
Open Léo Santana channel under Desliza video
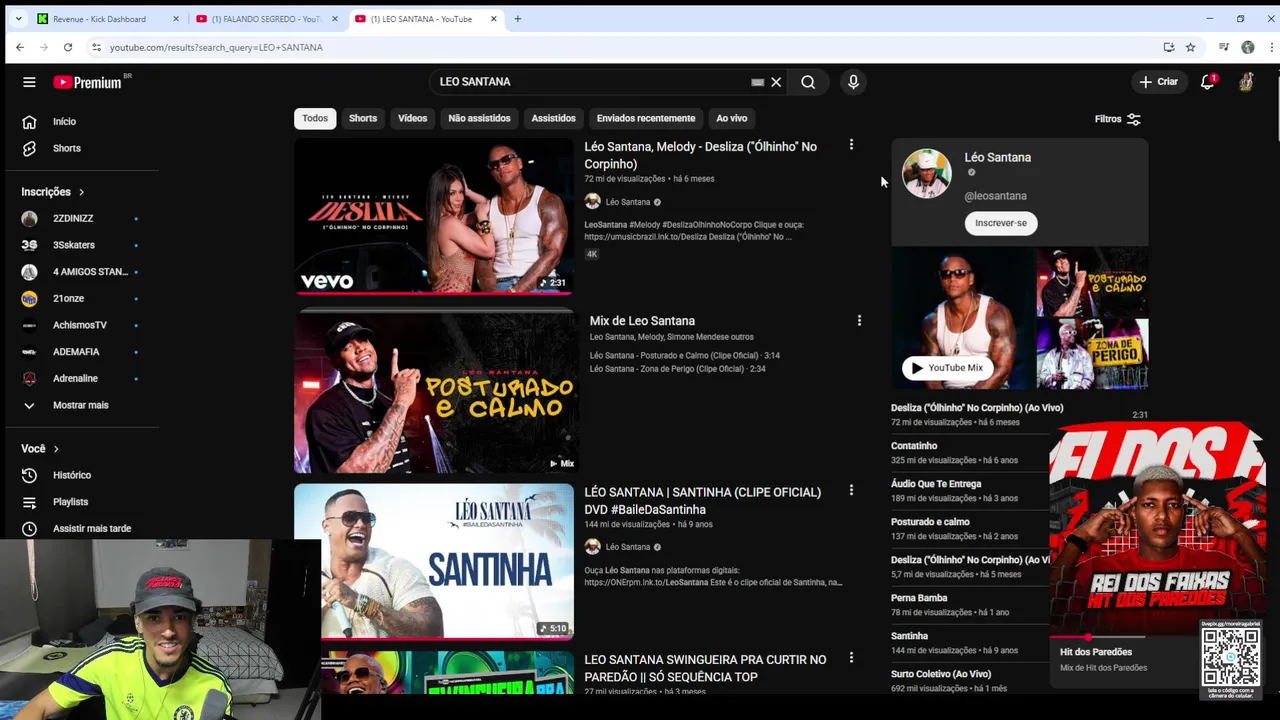[x=627, y=202]
